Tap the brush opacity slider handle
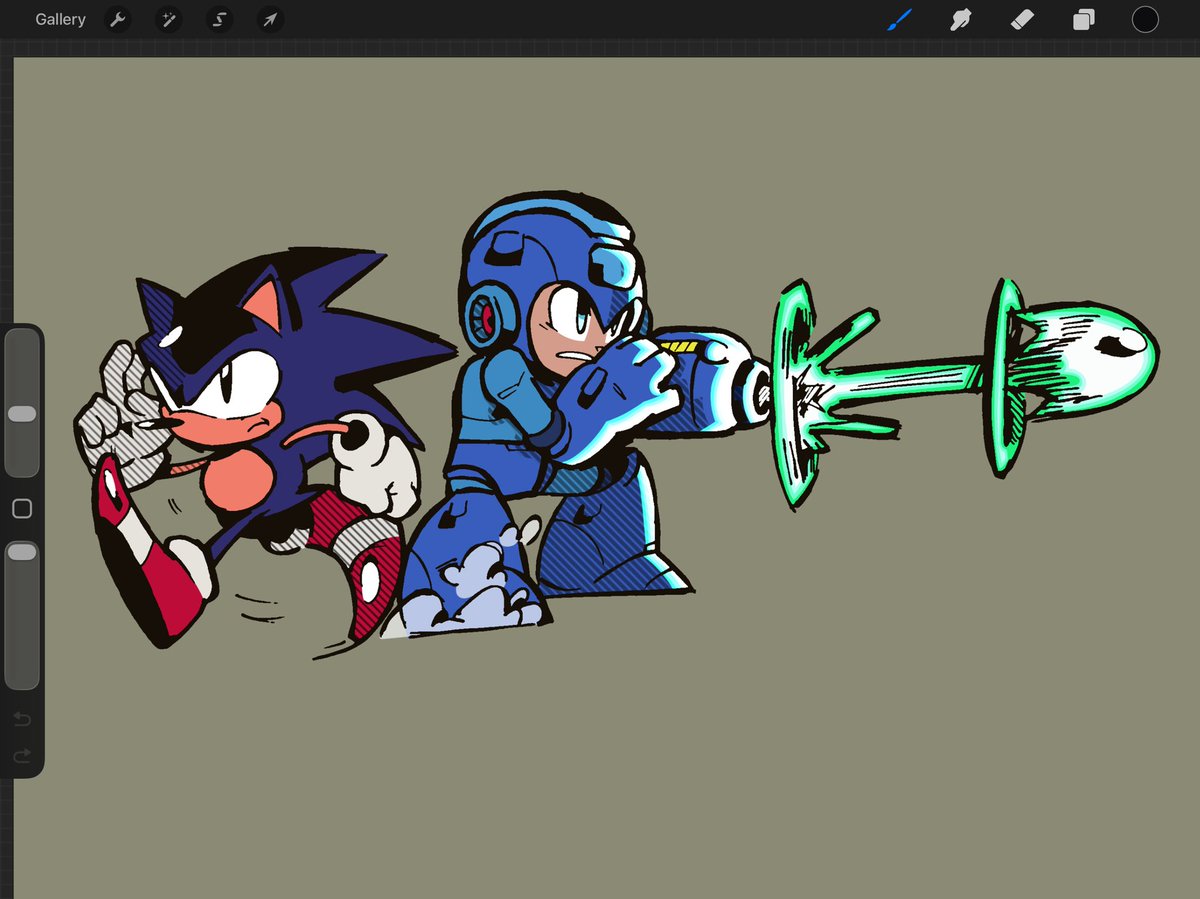This screenshot has height=899, width=1200. click(x=22, y=552)
